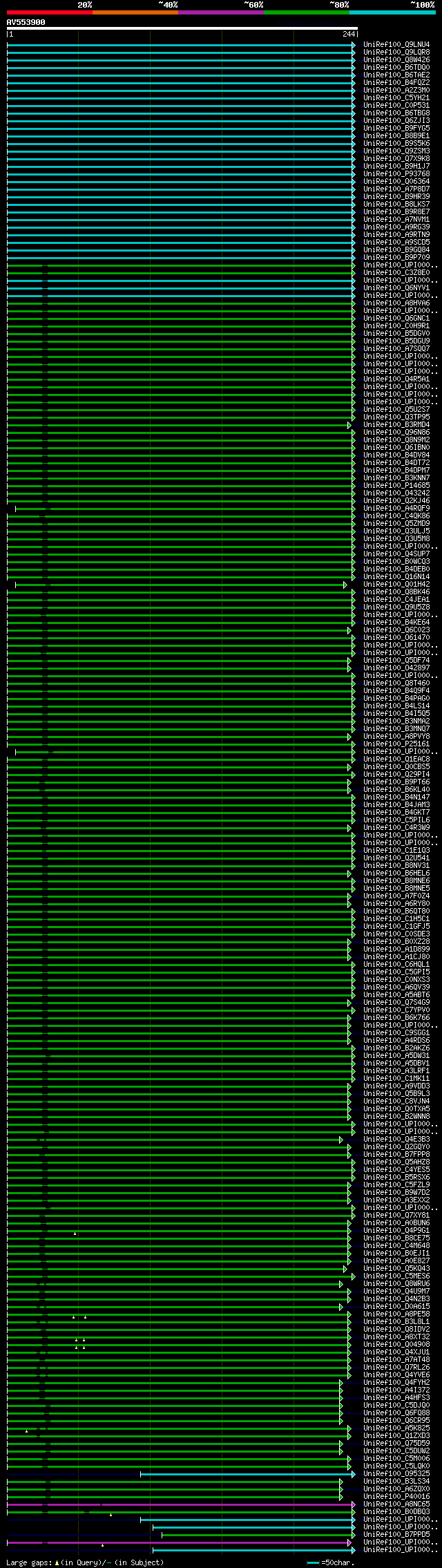This screenshot has width=442, height=1568.
Task: Click the short cyan alignment bar for UniRef100_Q95325
Action: pyautogui.click(x=248, y=1474)
